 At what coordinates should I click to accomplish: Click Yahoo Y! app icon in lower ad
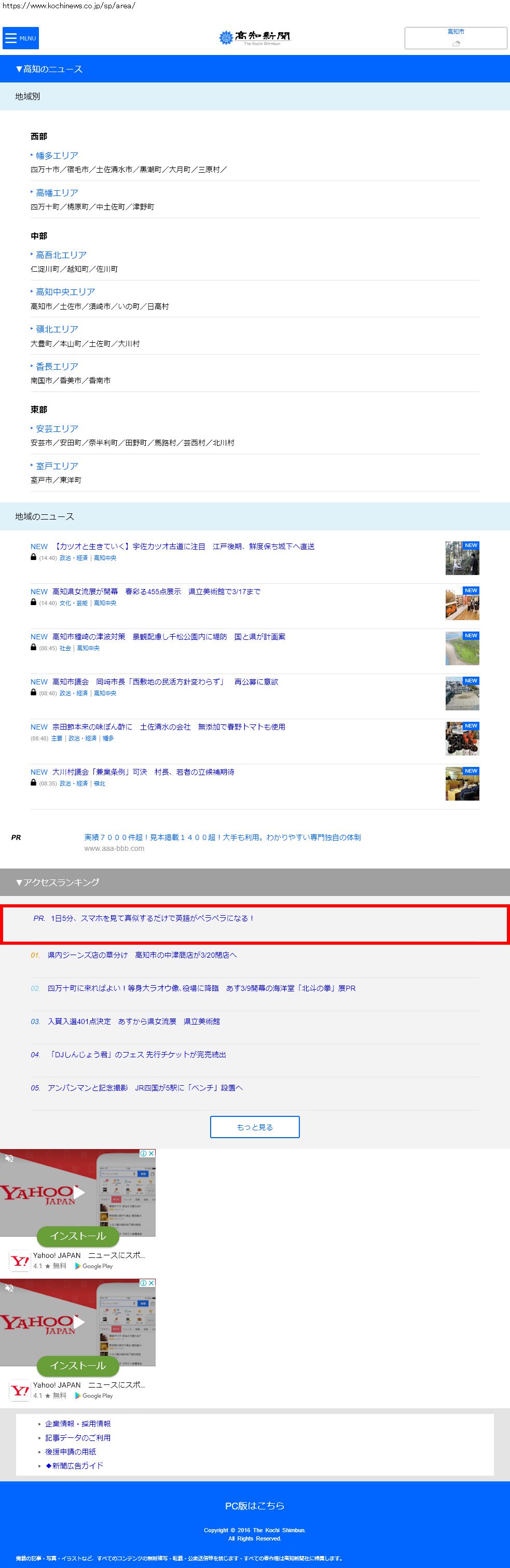(x=20, y=1390)
